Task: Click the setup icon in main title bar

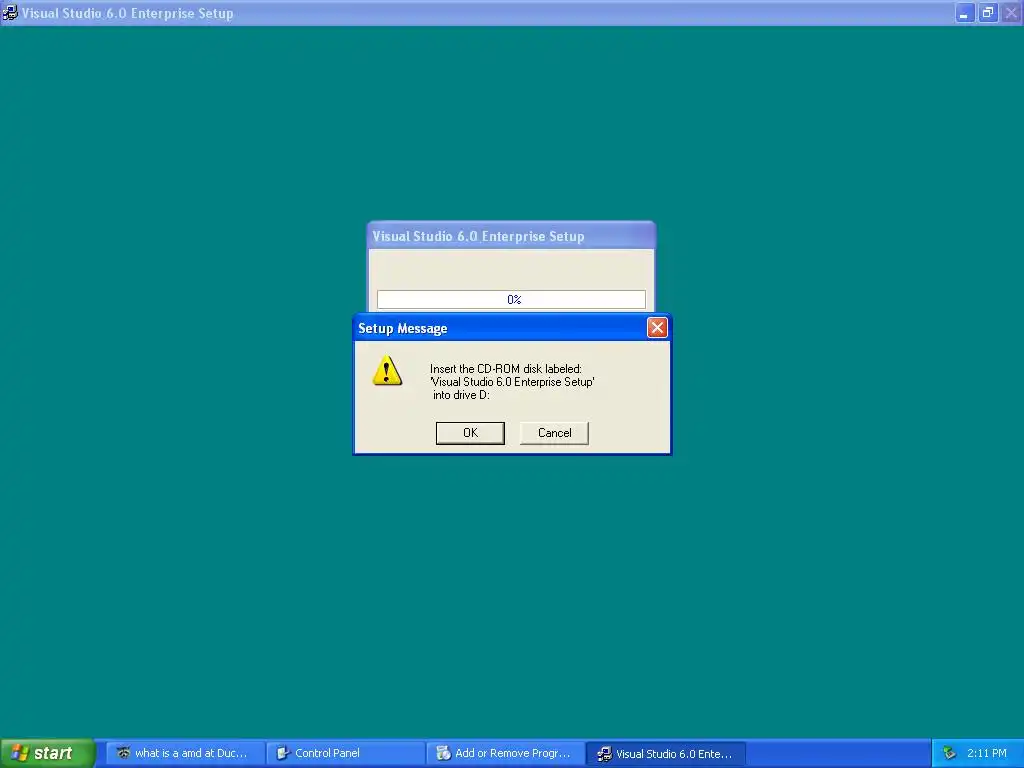Action: pos(10,12)
